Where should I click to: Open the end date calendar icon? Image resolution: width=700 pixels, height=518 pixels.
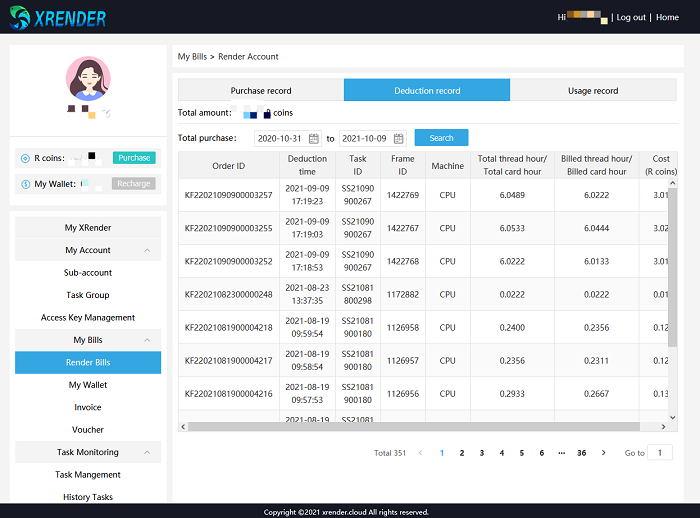(x=398, y=138)
